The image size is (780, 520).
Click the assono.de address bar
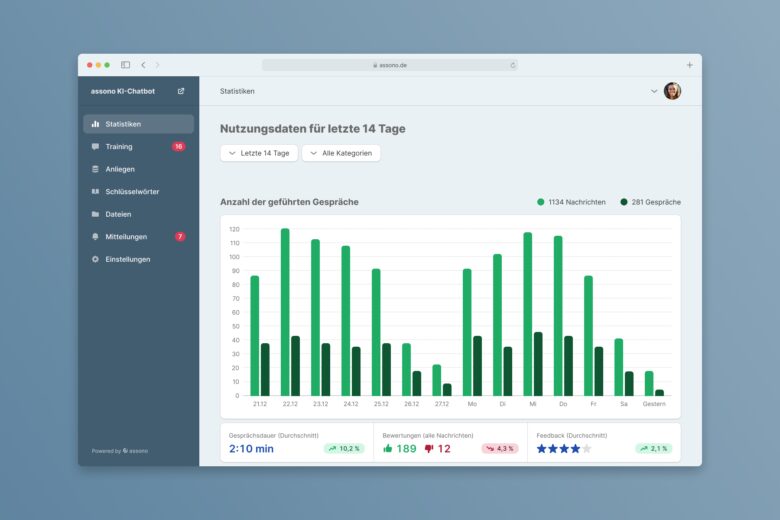click(390, 65)
